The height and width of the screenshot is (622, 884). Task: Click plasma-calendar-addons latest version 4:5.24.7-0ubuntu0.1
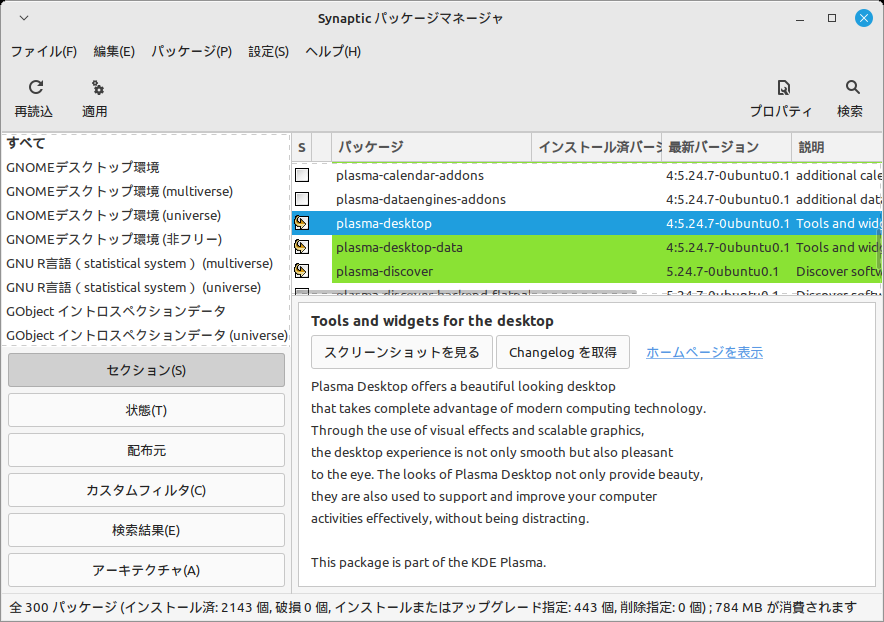728,175
